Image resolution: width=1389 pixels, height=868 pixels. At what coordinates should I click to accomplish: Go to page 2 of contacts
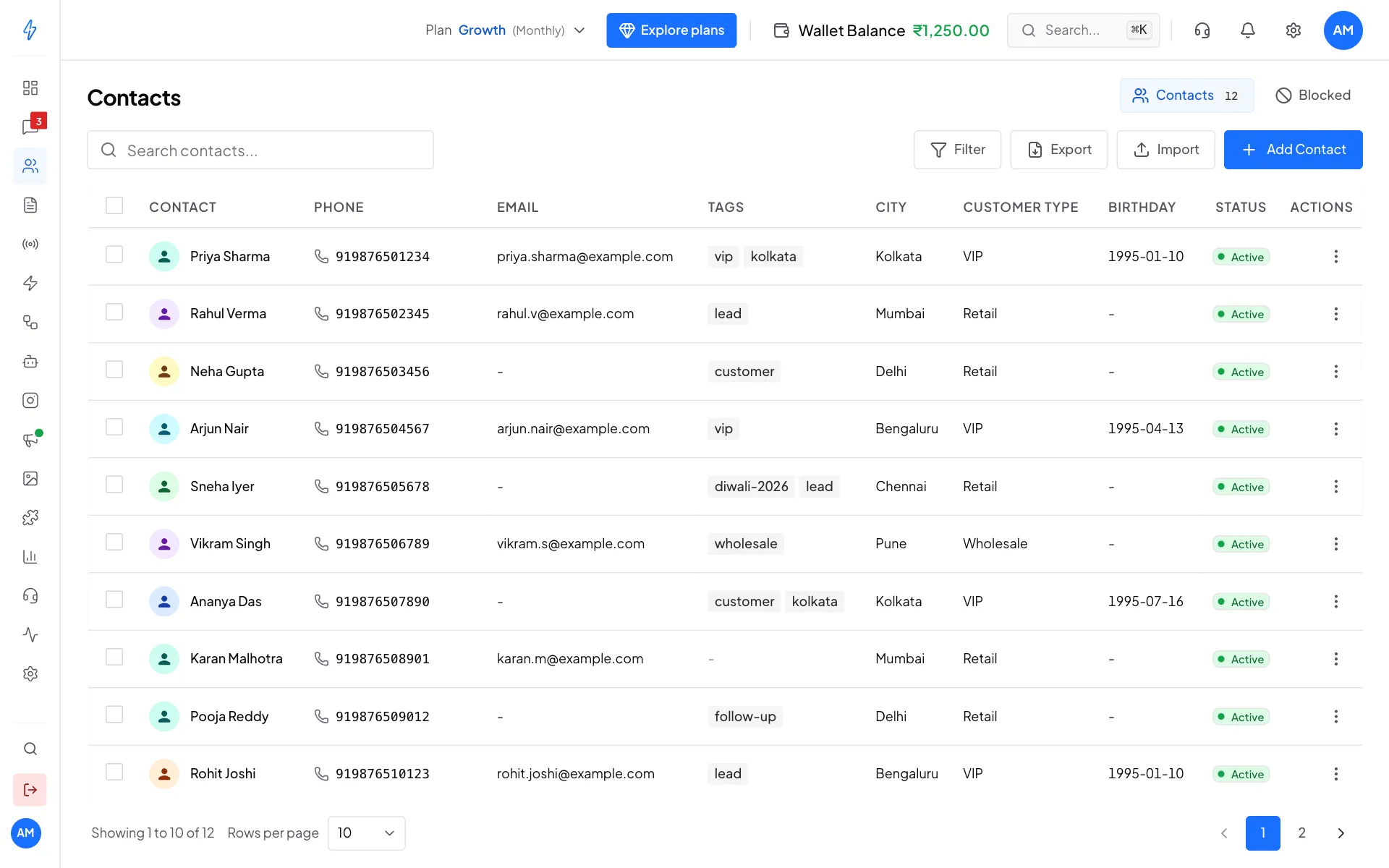(x=1301, y=833)
